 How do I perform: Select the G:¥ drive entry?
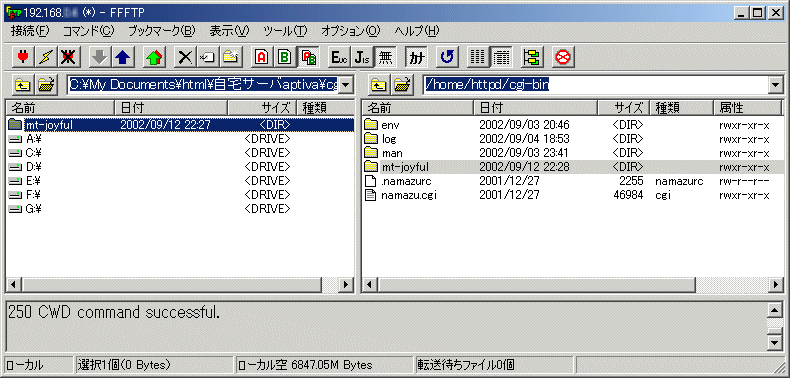(25, 208)
